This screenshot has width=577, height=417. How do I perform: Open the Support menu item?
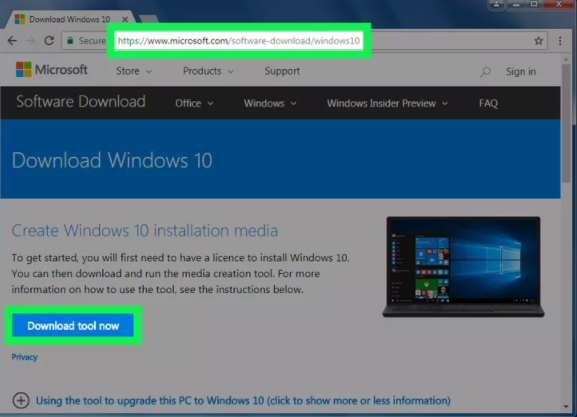282,71
